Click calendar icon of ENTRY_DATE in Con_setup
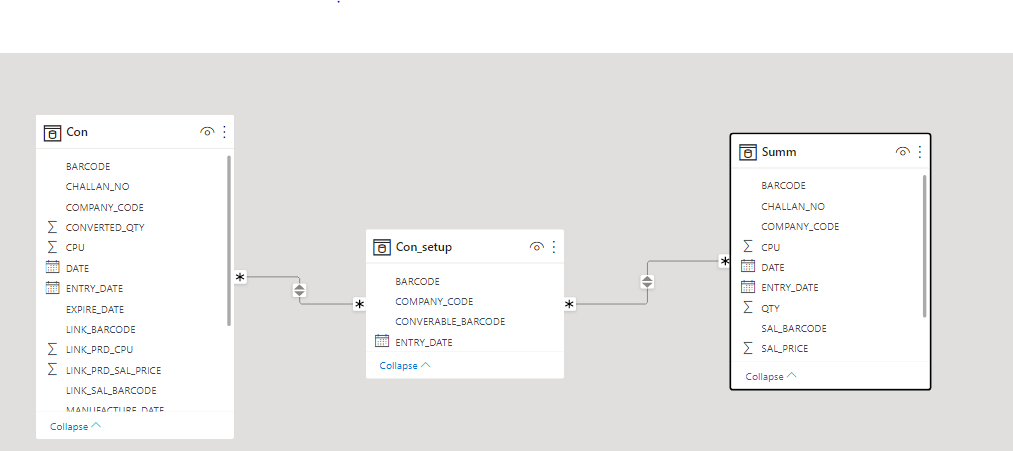 pyautogui.click(x=382, y=342)
